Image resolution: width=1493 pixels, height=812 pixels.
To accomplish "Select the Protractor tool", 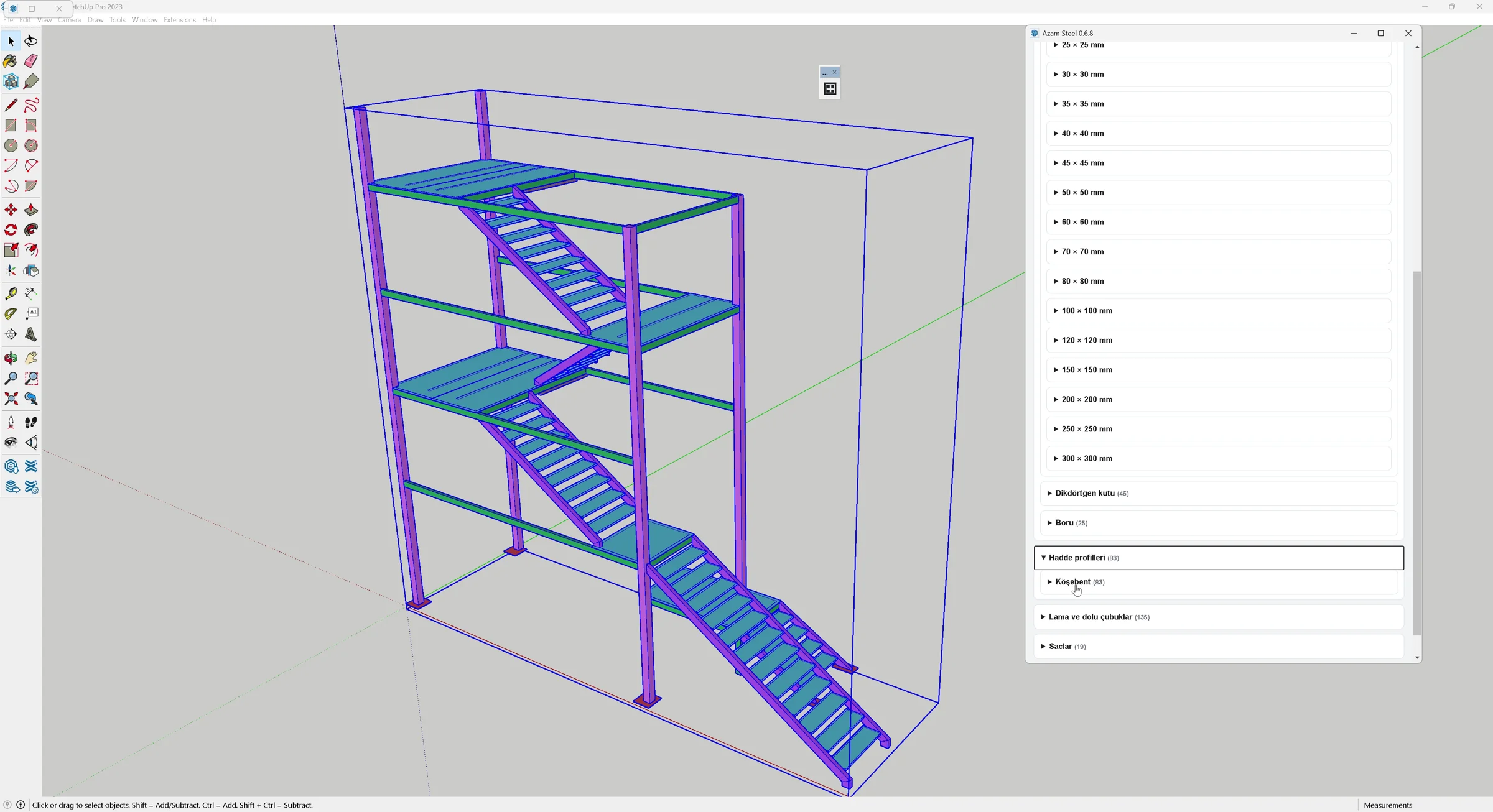I will point(11,314).
